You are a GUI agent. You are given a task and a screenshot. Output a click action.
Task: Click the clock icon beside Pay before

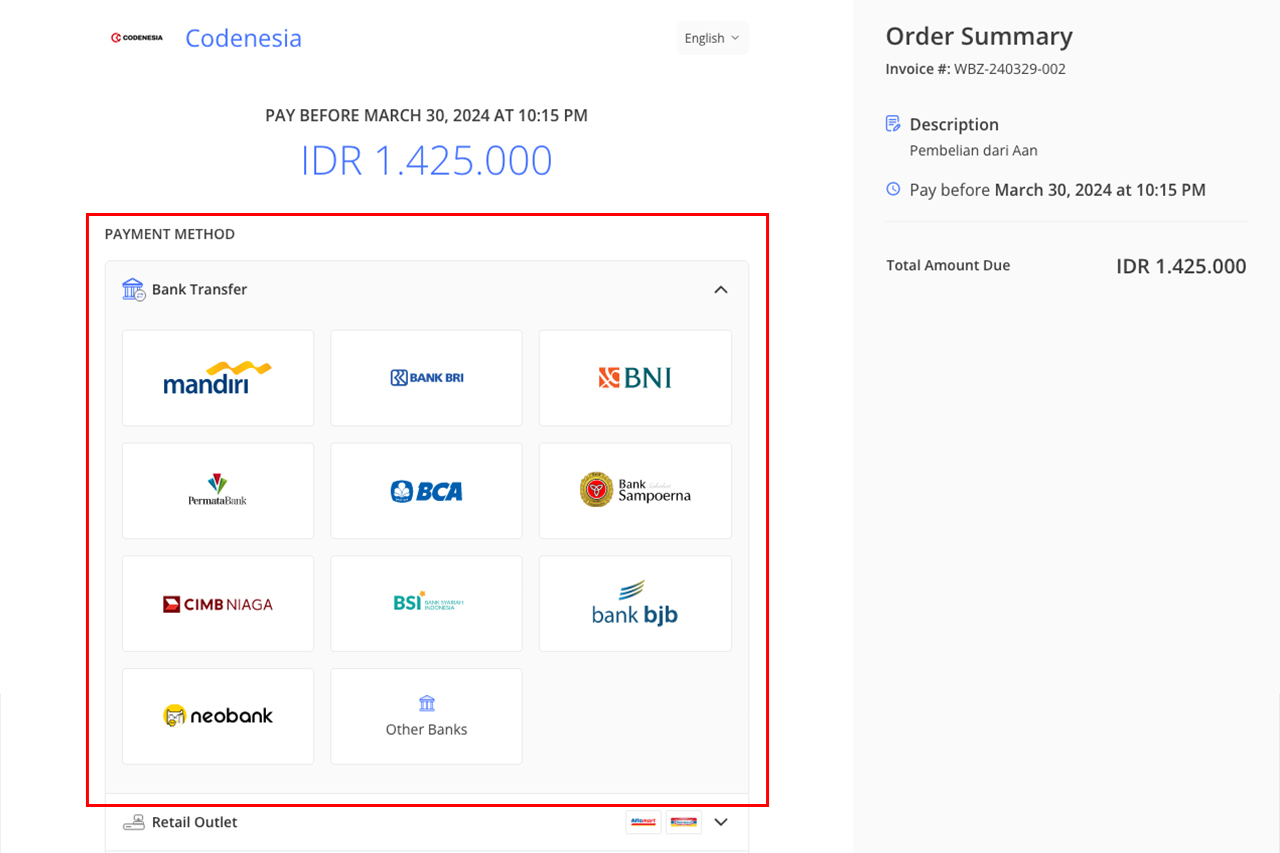(x=893, y=189)
